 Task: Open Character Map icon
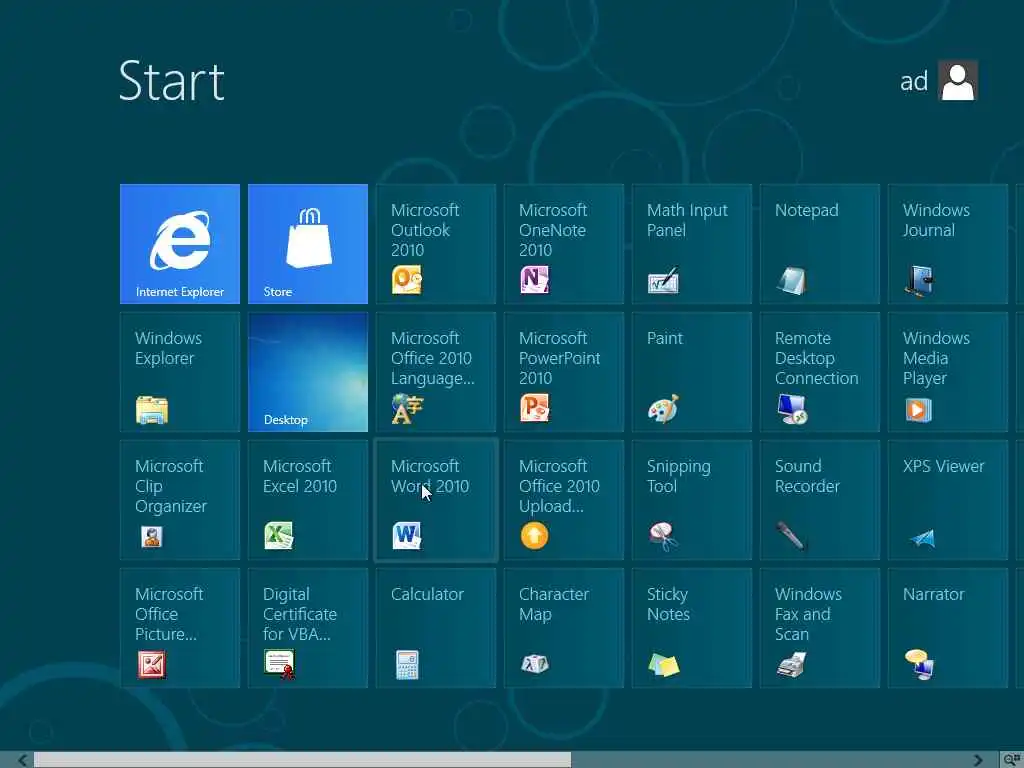535,664
